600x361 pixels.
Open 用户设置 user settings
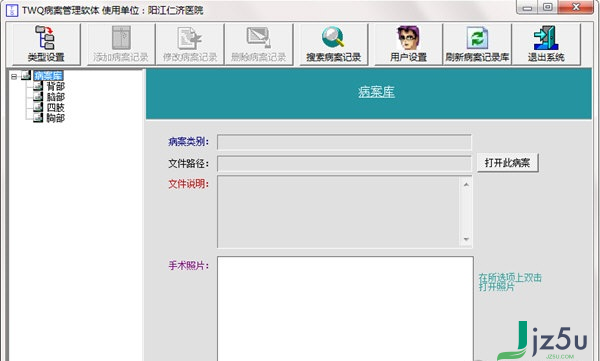[x=408, y=44]
